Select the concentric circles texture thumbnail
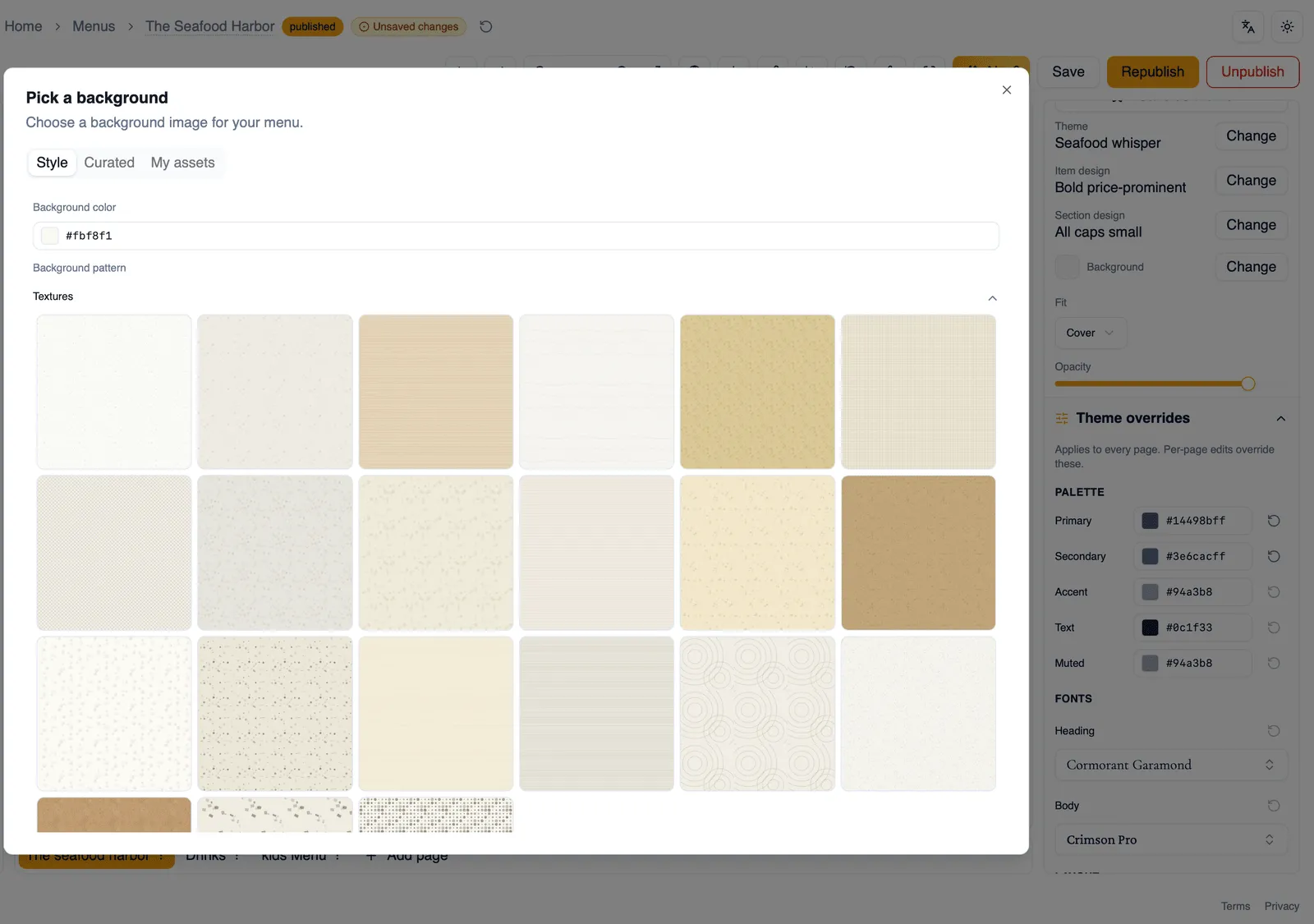This screenshot has width=1314, height=924. tap(757, 714)
